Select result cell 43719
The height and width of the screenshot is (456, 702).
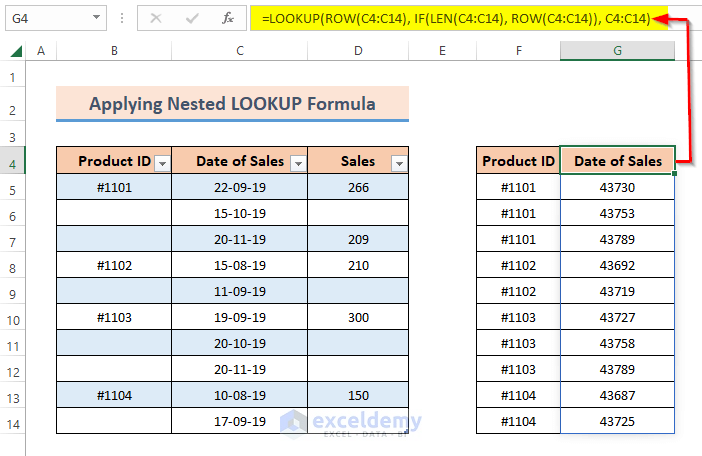click(617, 291)
